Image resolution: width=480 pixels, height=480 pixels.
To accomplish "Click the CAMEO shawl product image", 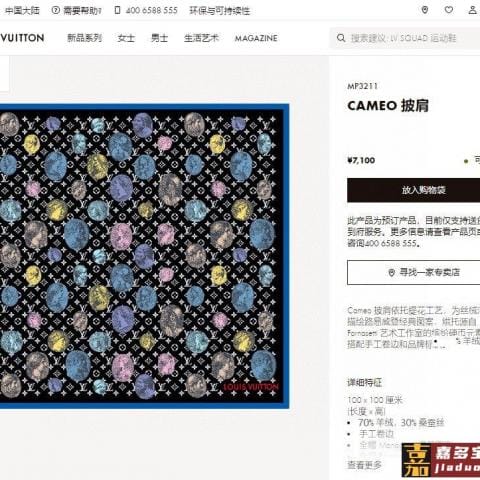I will (x=144, y=256).
